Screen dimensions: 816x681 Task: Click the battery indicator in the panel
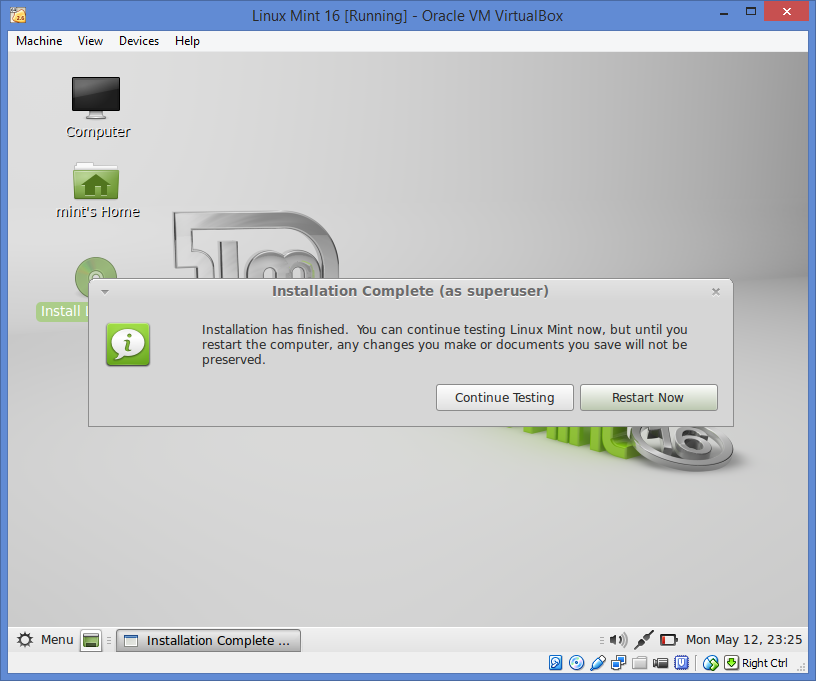tap(668, 639)
